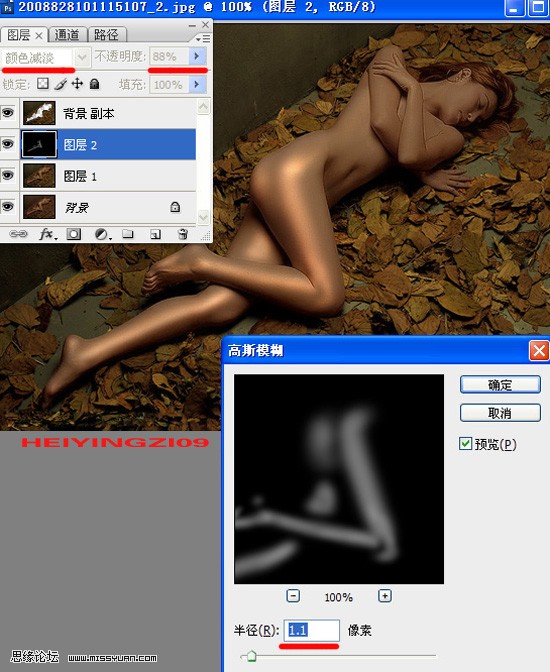Create a new layer group

coord(128,234)
